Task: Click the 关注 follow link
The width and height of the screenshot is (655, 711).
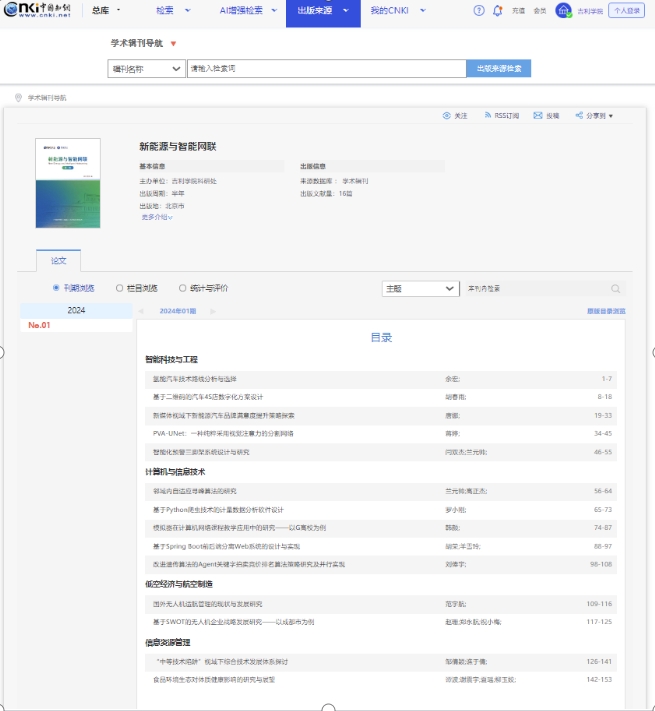Action: tap(461, 116)
